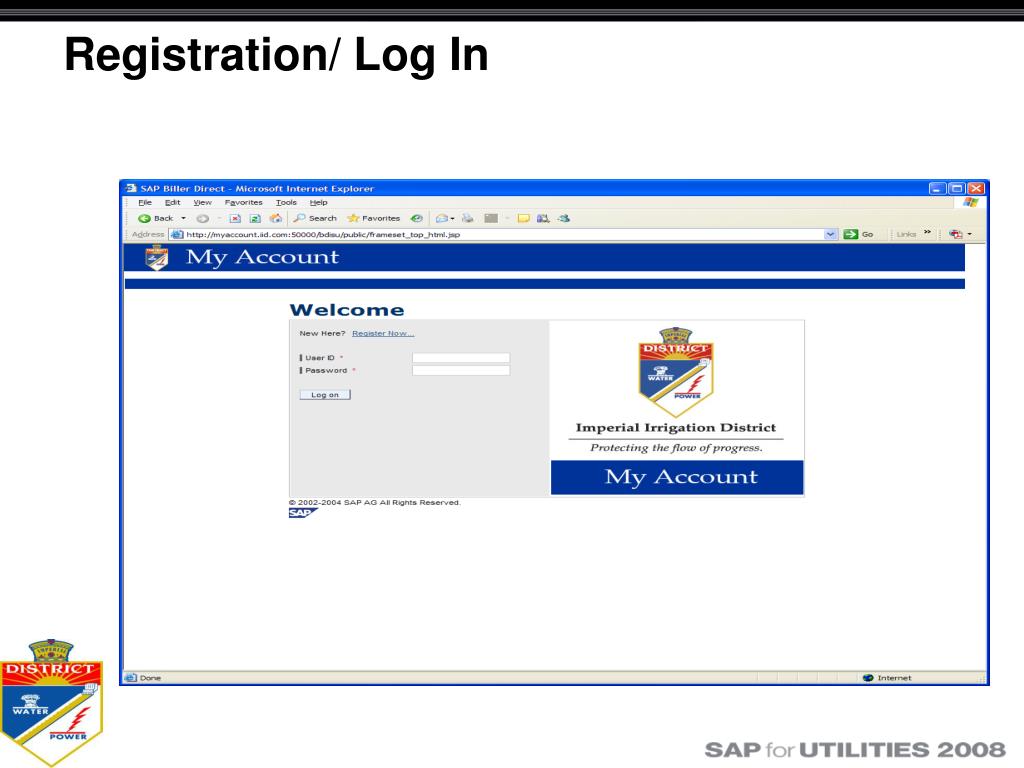
Task: Expand the Links toolbar chevron
Action: click(927, 232)
